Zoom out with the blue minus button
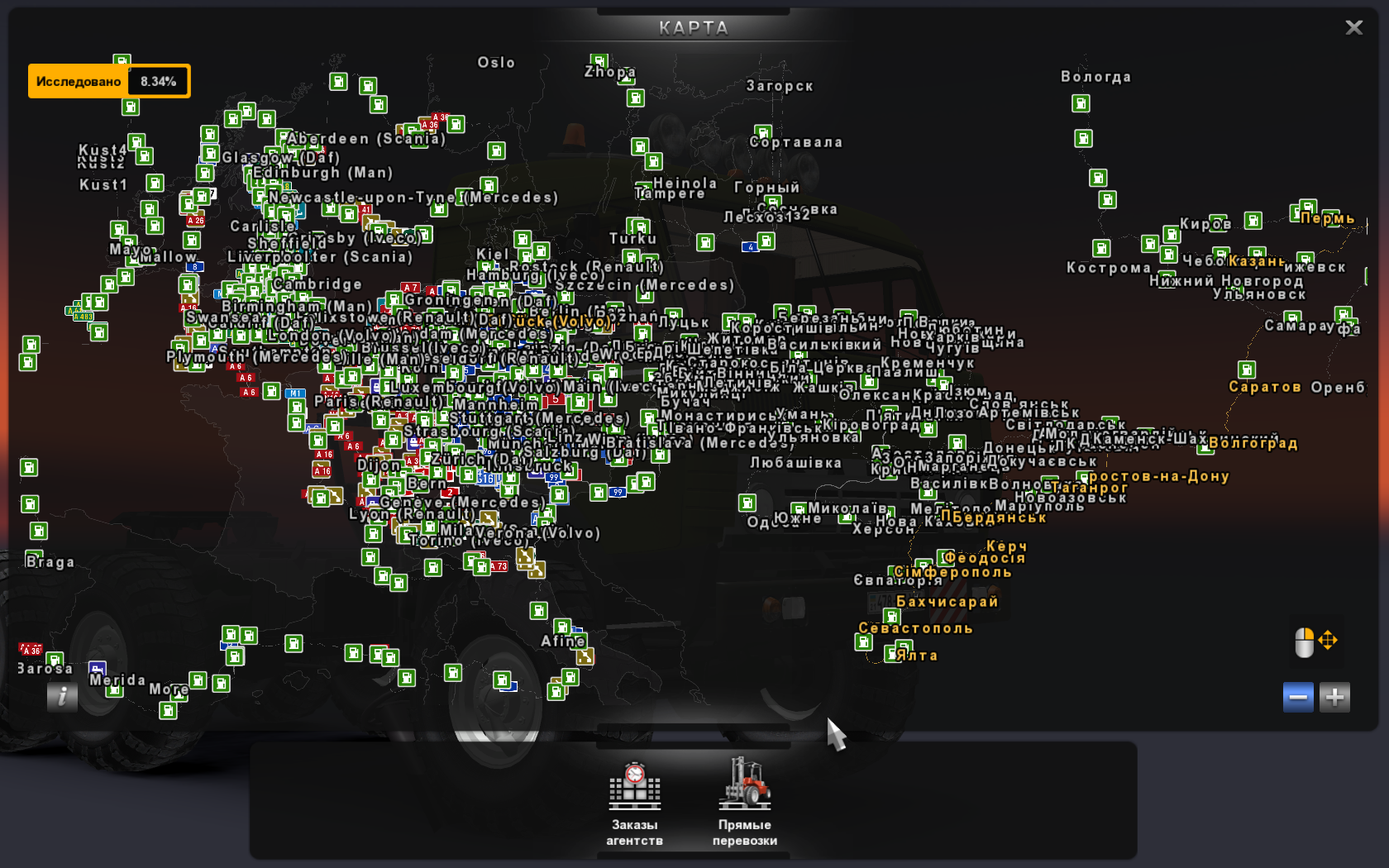 [x=1298, y=697]
